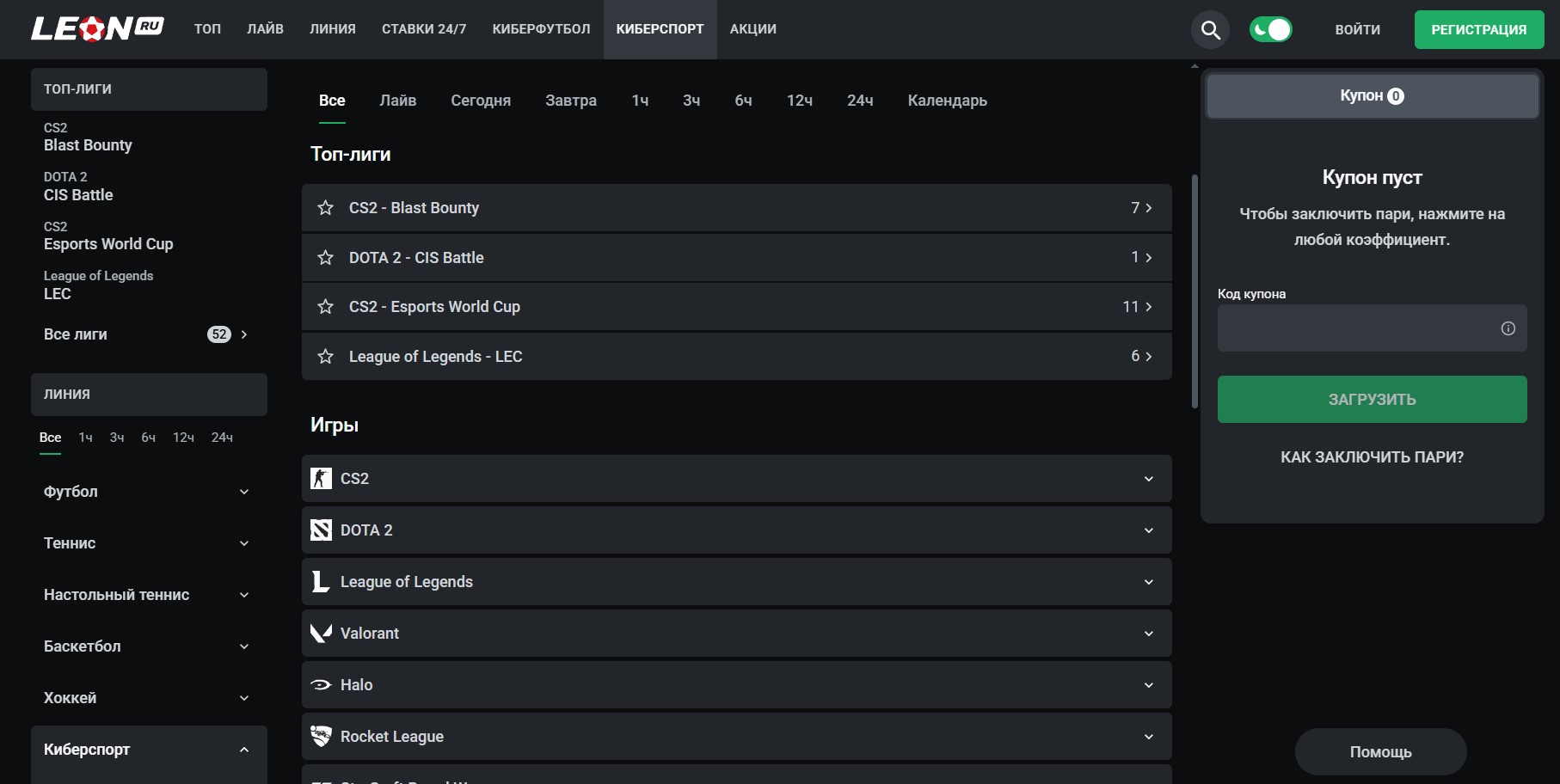Click the League of Legends game icon
The width and height of the screenshot is (1560, 784).
(321, 582)
